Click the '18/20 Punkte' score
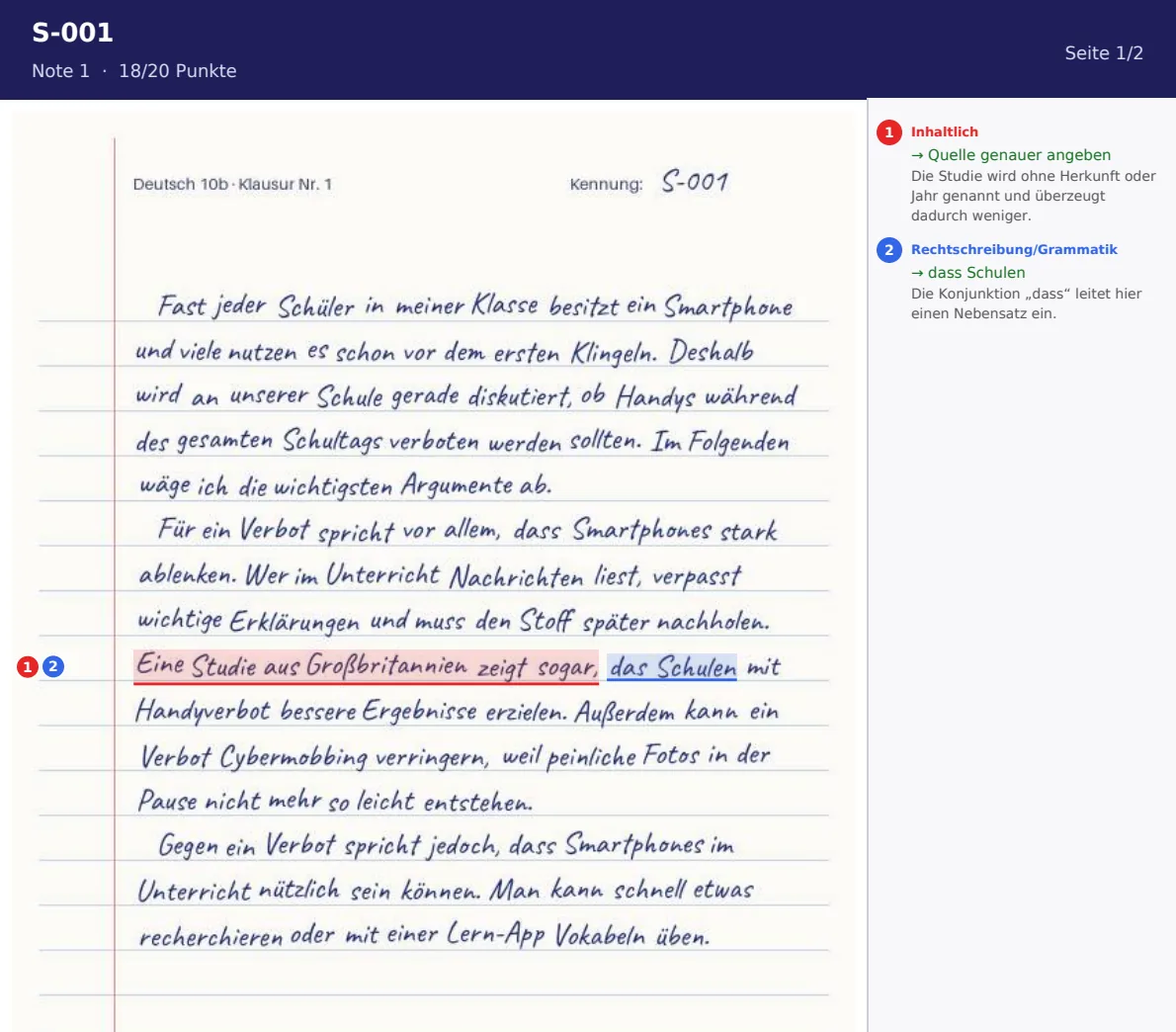The height and width of the screenshot is (1032, 1176). tap(178, 71)
